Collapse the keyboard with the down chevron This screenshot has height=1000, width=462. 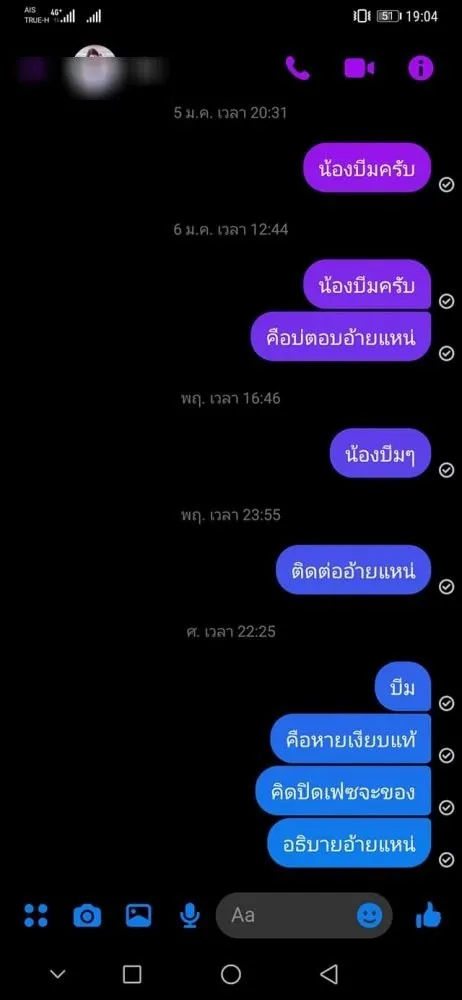(x=58, y=974)
